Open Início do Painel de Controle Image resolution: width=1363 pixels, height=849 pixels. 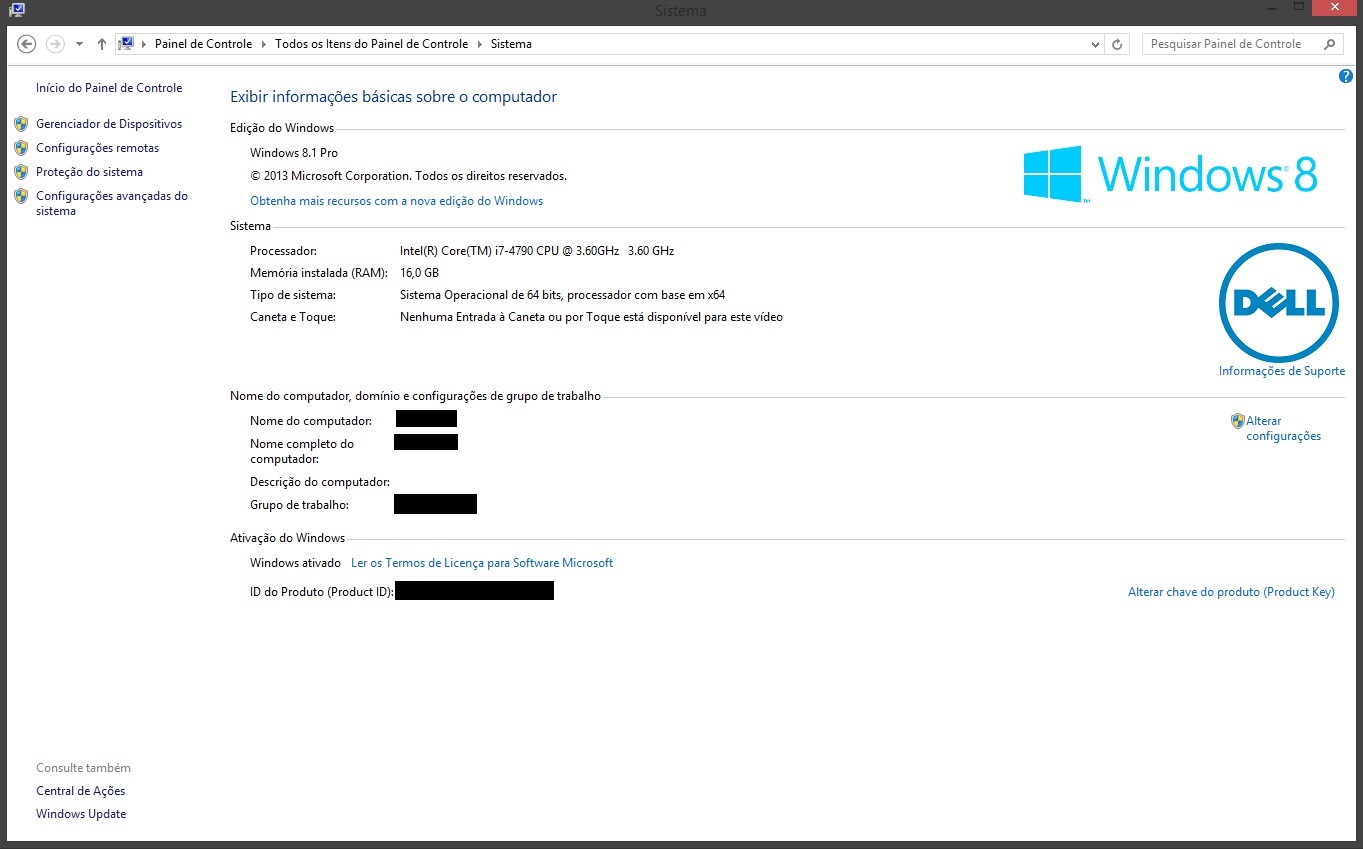(109, 88)
